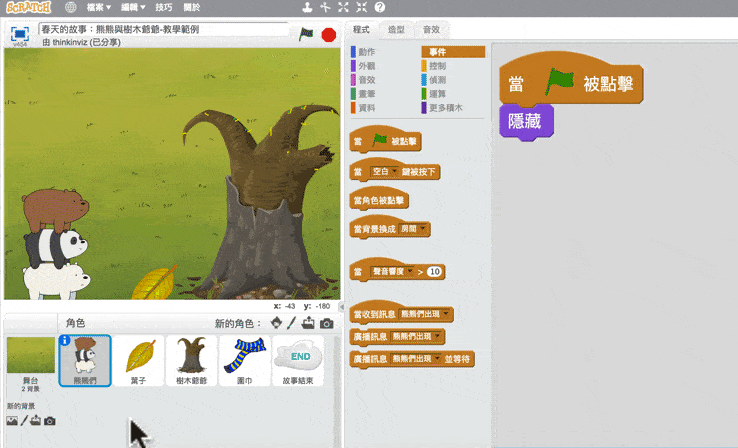Select the 故事結束 sprite
Image resolution: width=738 pixels, height=448 pixels.
(298, 361)
